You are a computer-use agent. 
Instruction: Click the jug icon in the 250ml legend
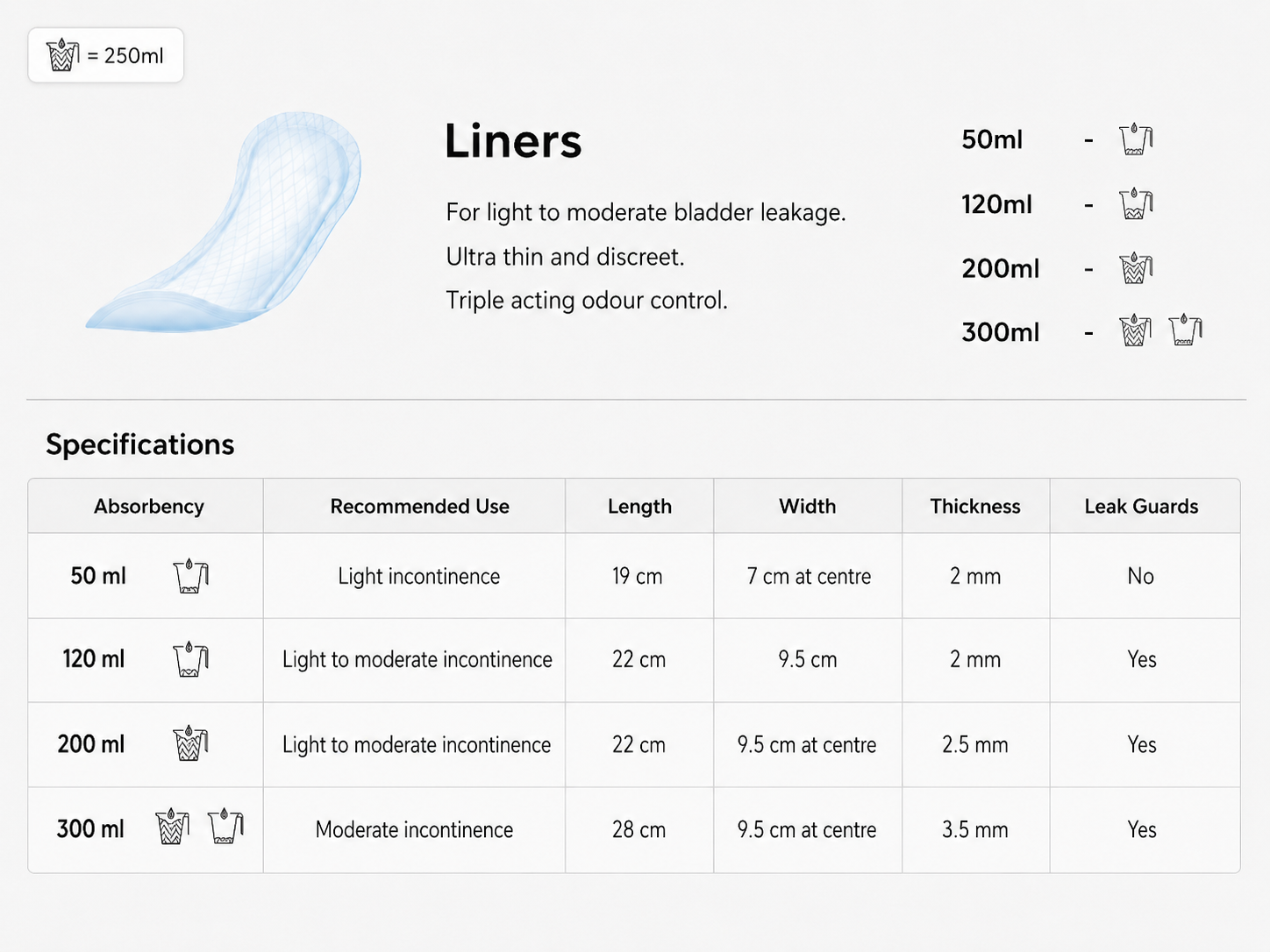click(63, 55)
